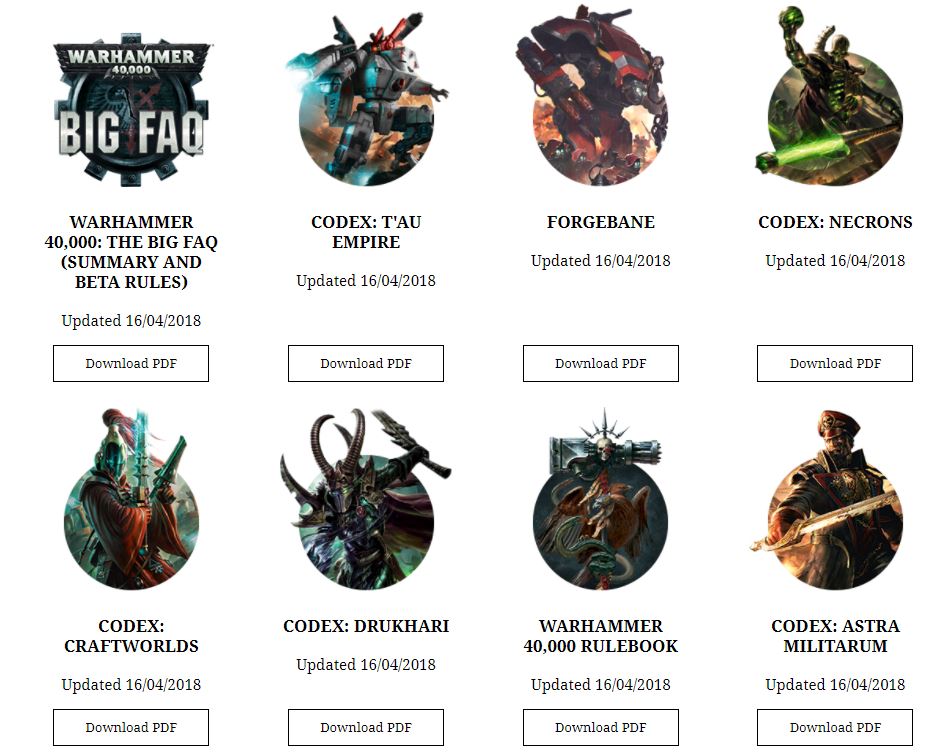The image size is (941, 753).
Task: Download PDF for Codex: Necrons
Action: pyautogui.click(x=835, y=364)
